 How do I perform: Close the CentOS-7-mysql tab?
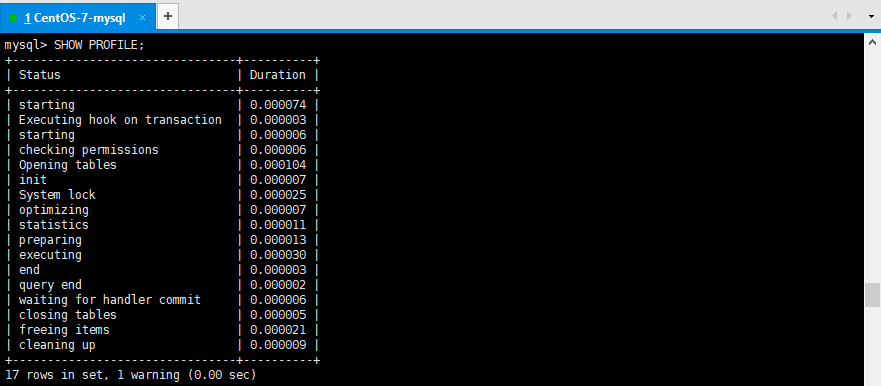click(x=142, y=17)
